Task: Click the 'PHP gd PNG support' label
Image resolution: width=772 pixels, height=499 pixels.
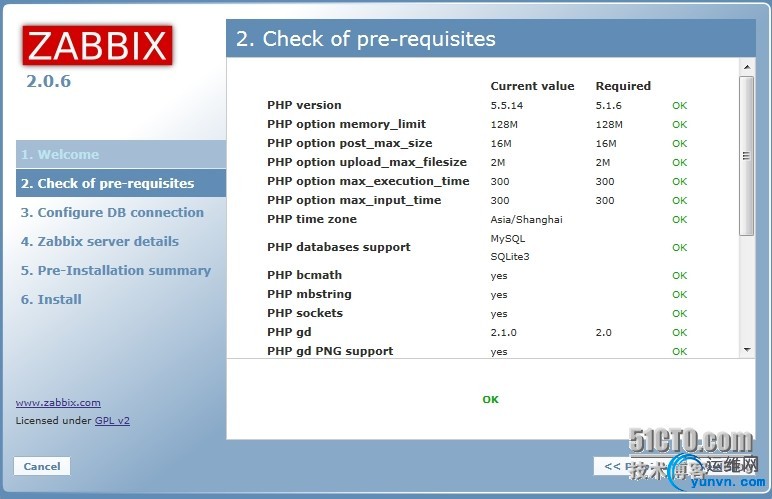Action: 330,351
